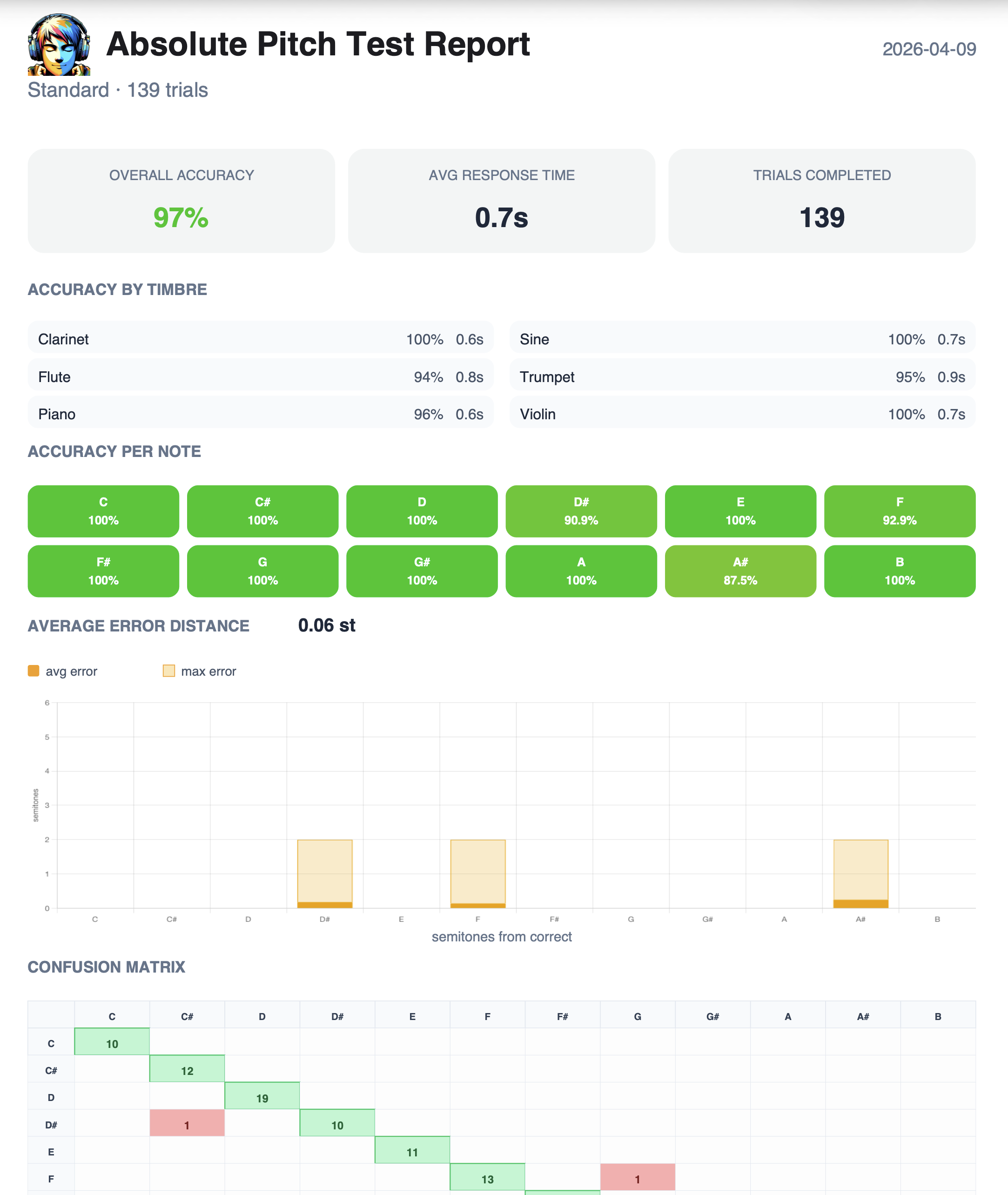Click the D# note accuracy tile
This screenshot has height=1195, width=1008.
point(581,511)
